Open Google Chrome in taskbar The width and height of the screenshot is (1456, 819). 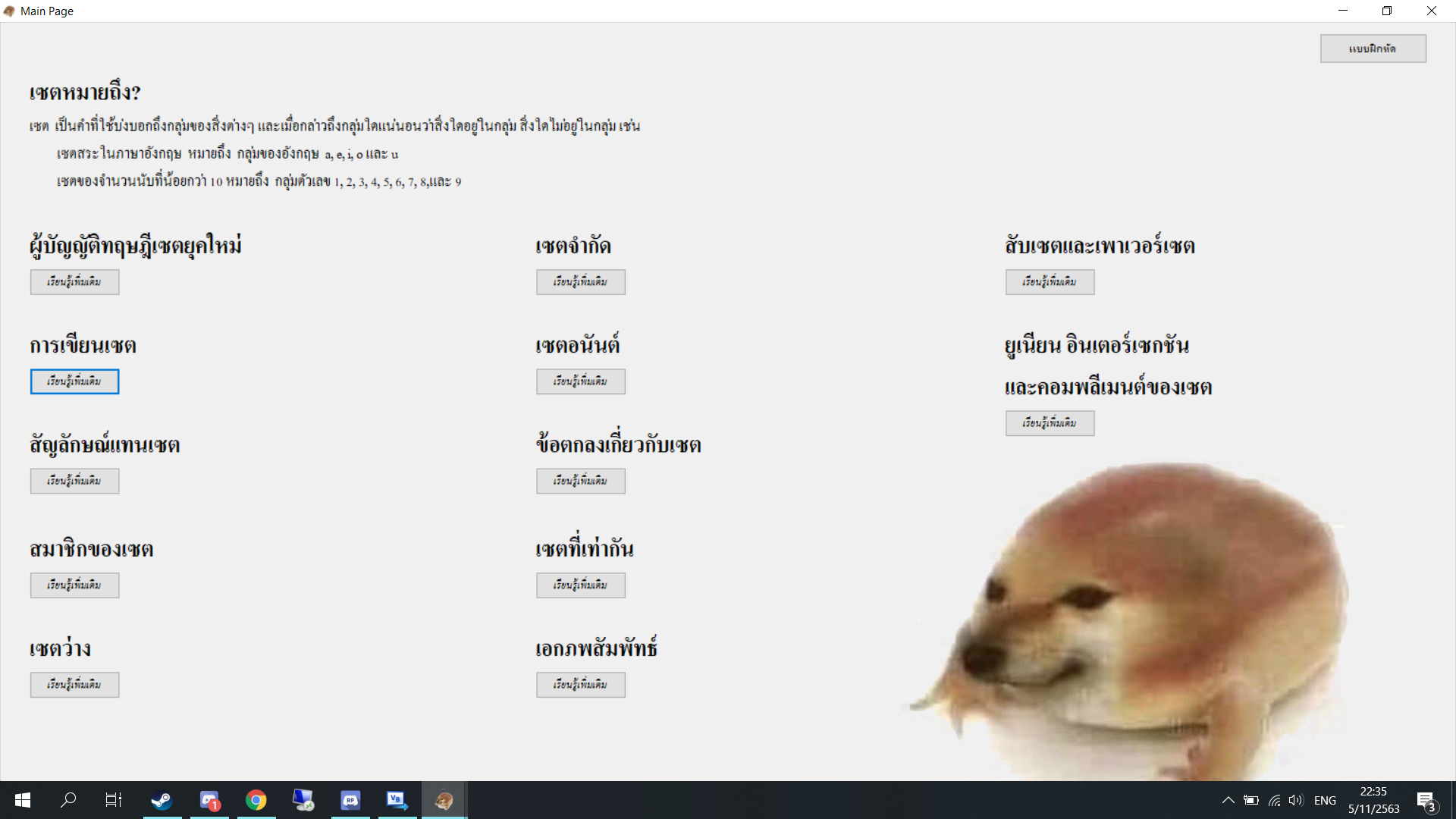[256, 800]
